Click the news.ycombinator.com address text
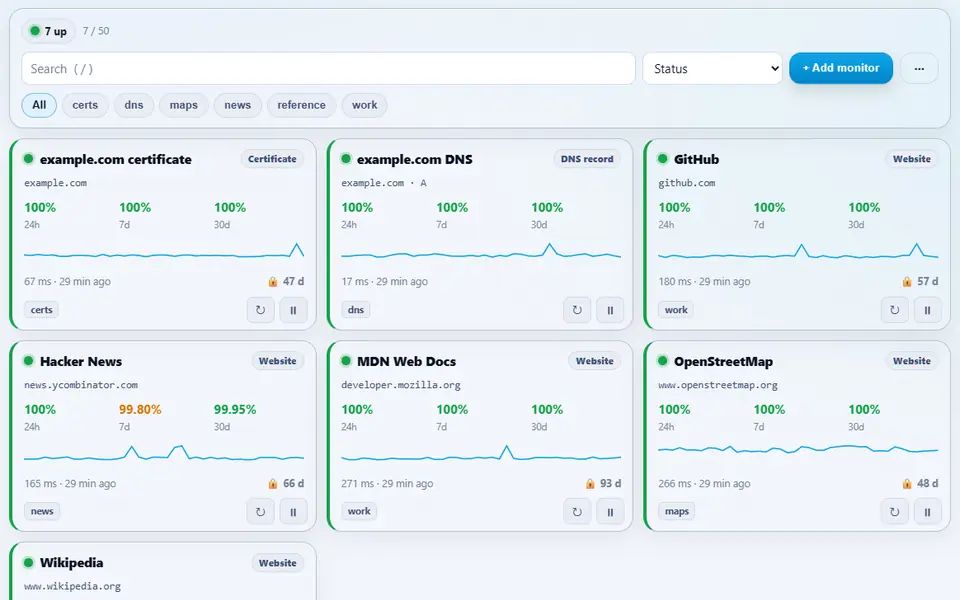 tap(81, 385)
